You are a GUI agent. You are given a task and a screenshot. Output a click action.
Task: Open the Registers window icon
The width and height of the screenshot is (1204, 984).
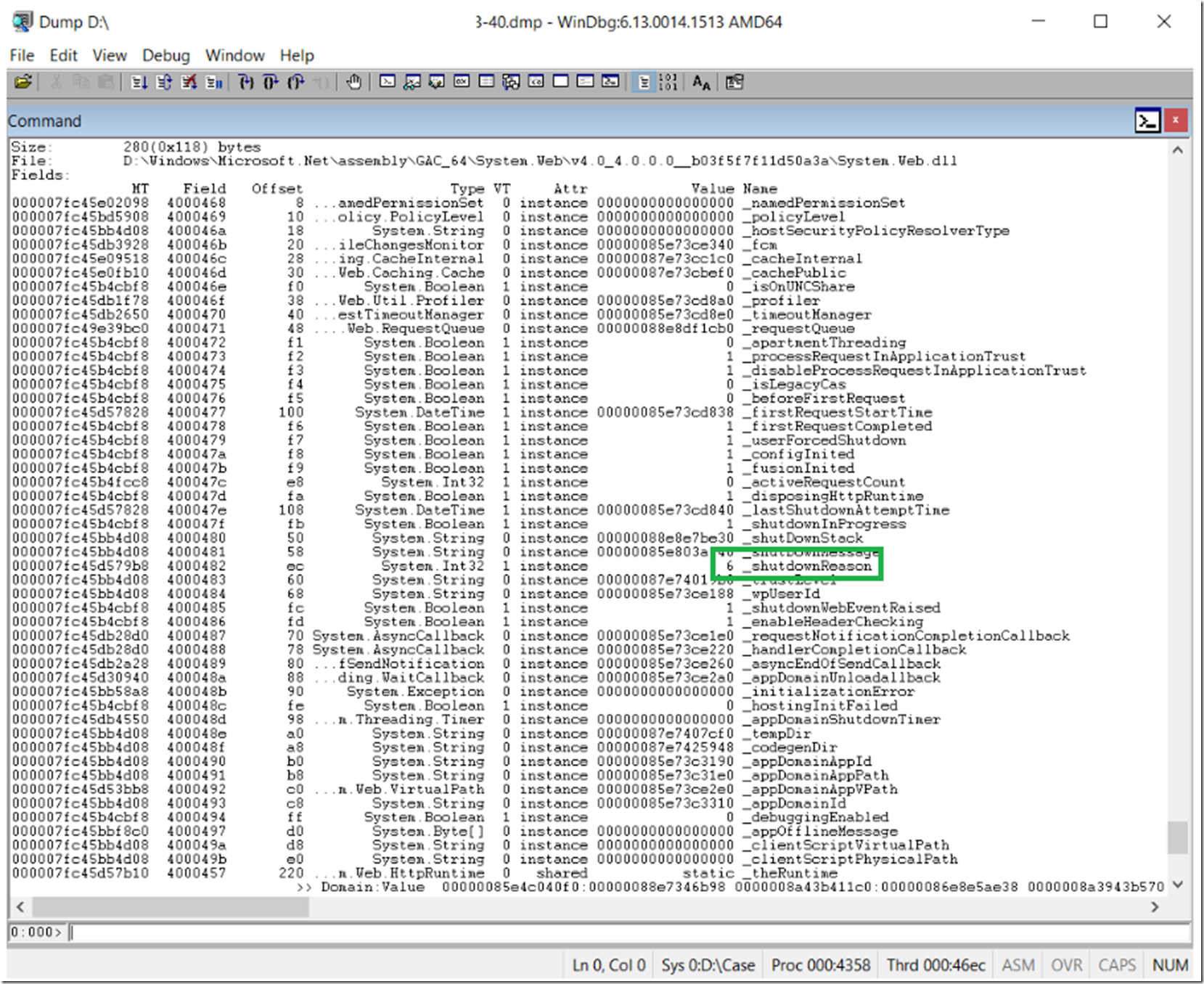[x=462, y=81]
